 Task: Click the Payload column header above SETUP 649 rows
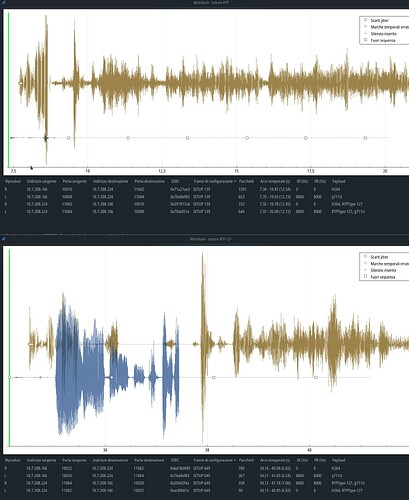pos(339,460)
